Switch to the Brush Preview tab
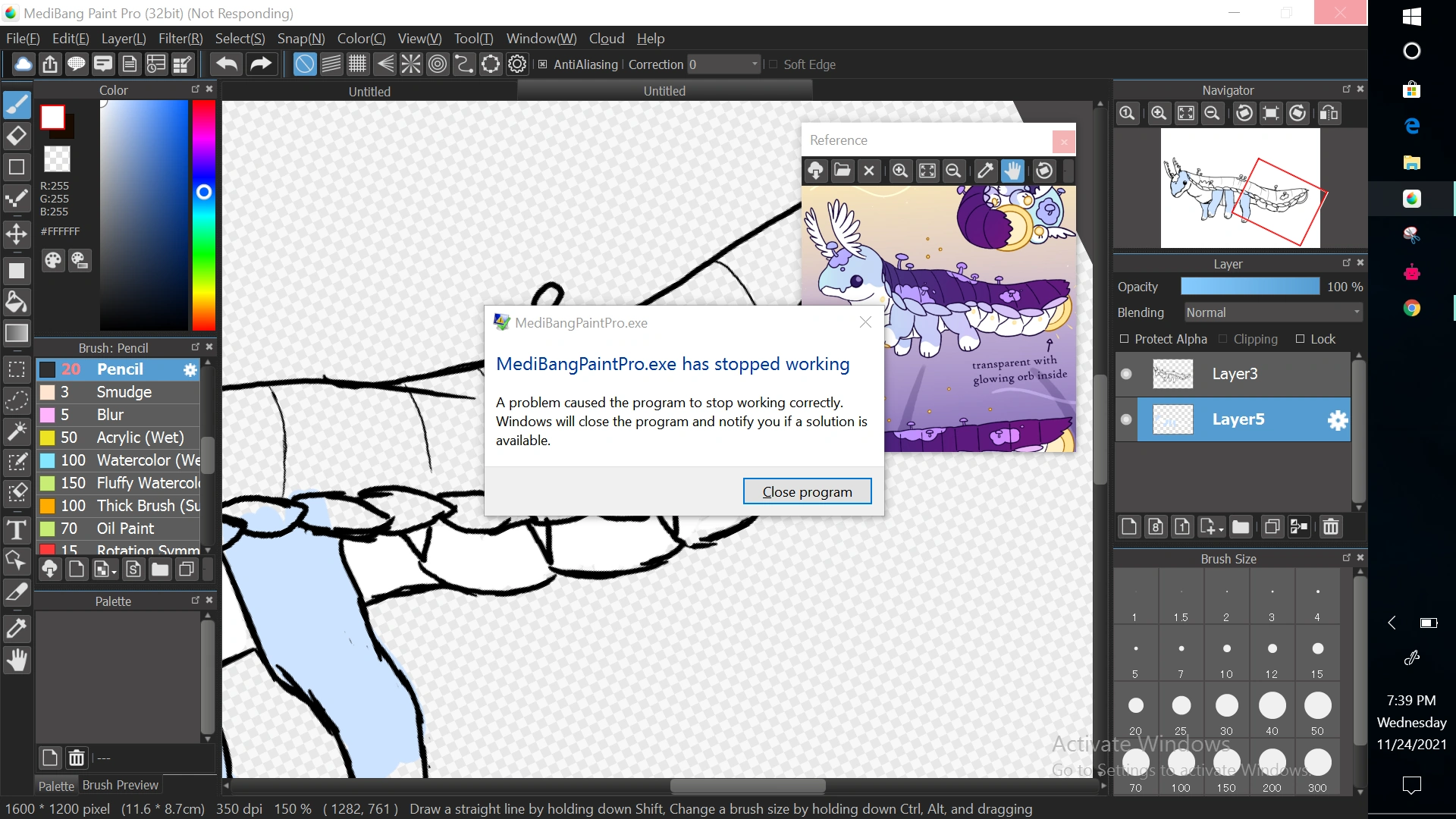 [x=120, y=785]
